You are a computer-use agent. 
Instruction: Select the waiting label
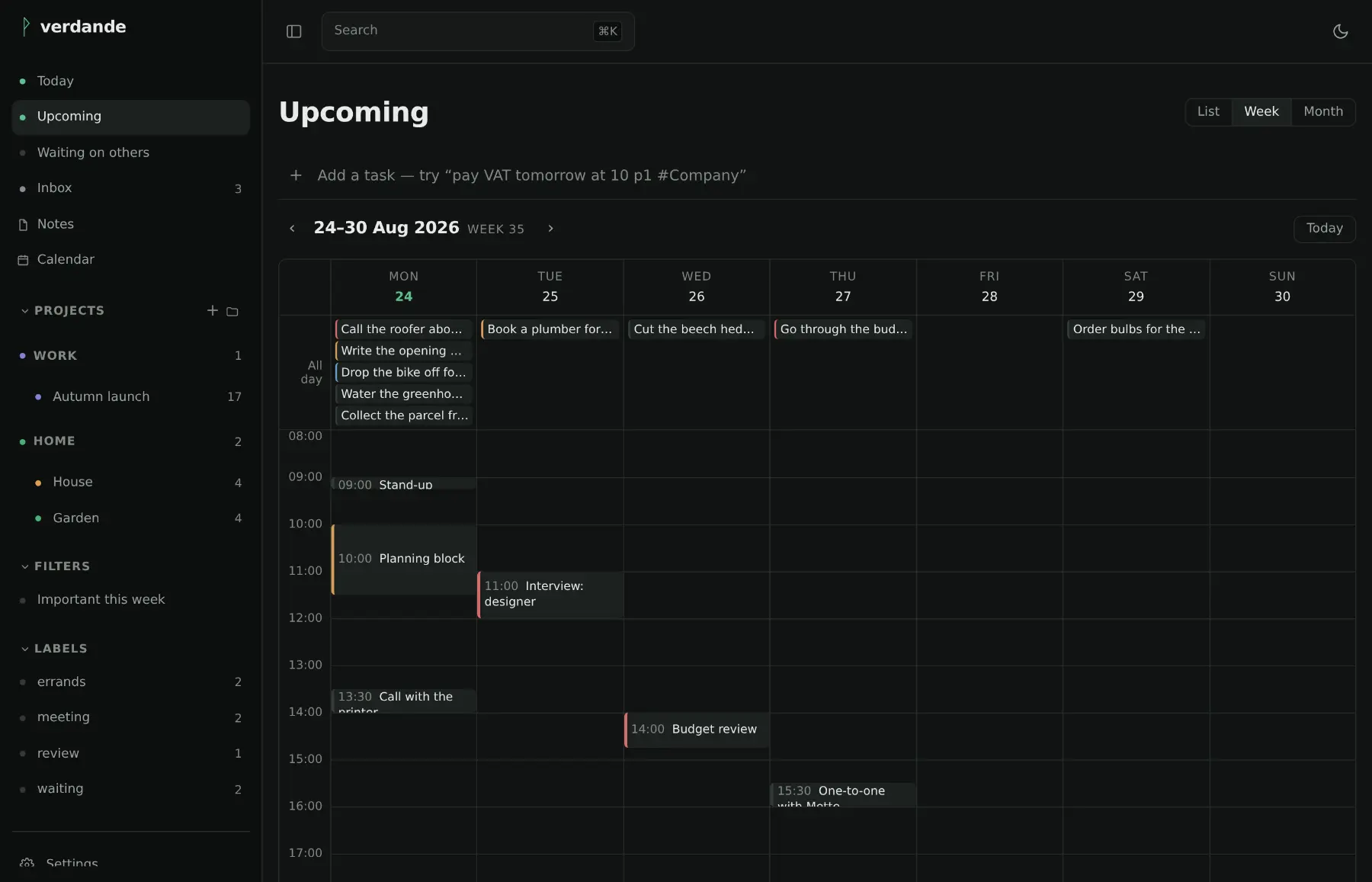click(x=131, y=789)
